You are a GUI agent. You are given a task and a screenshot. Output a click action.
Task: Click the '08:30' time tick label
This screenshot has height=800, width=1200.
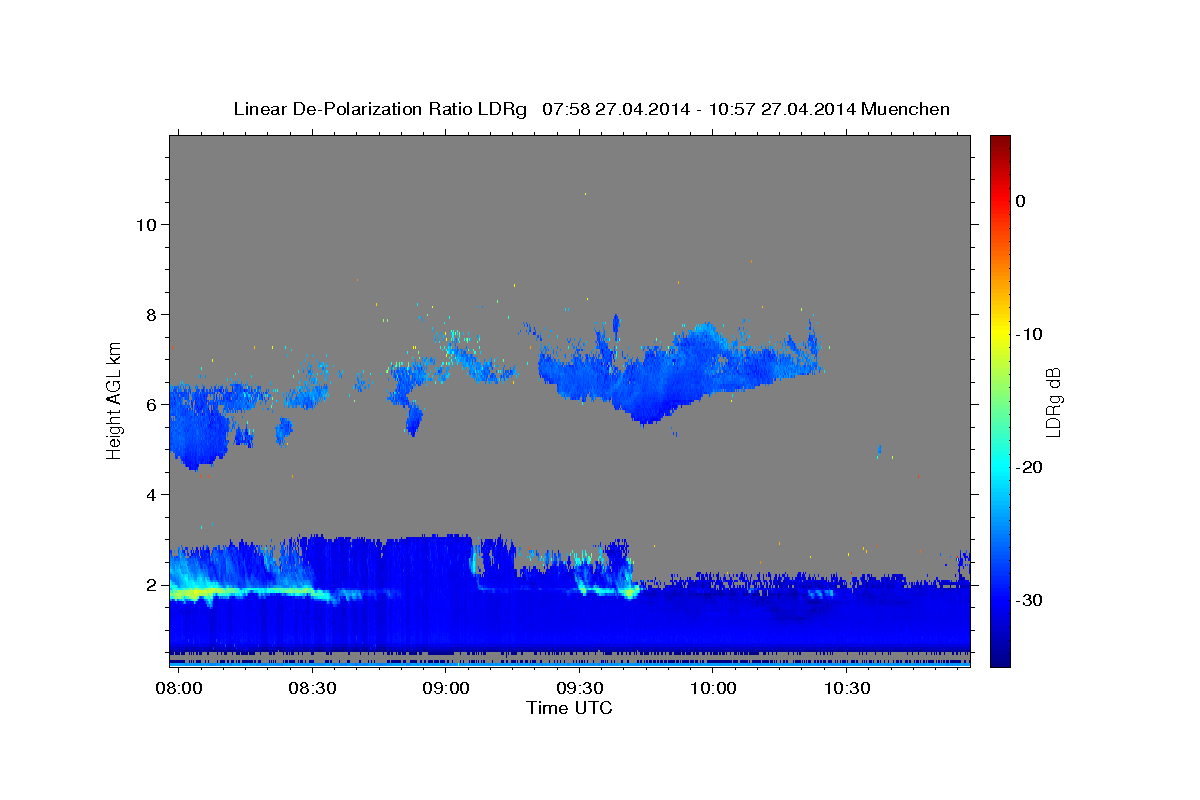point(312,689)
